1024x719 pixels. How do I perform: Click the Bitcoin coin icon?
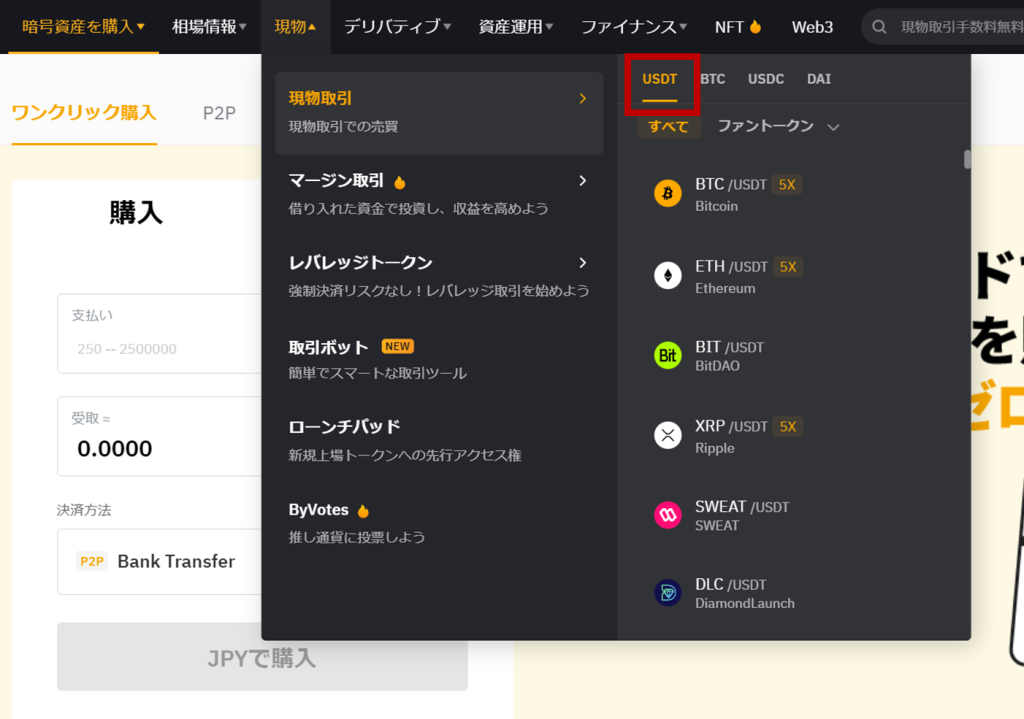pyautogui.click(x=667, y=193)
